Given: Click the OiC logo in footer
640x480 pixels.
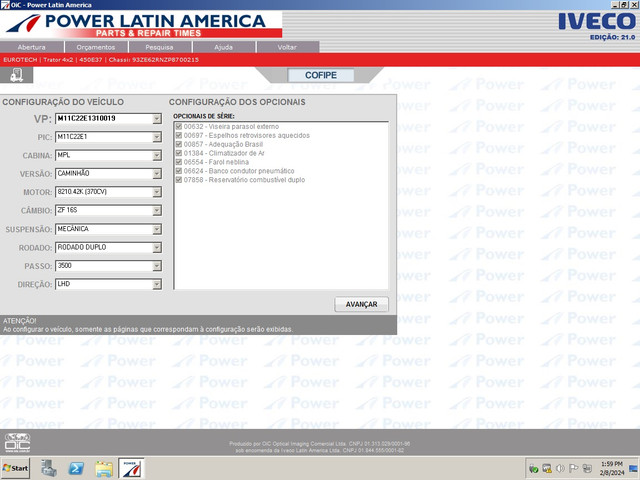Looking at the screenshot, I should [x=17, y=442].
